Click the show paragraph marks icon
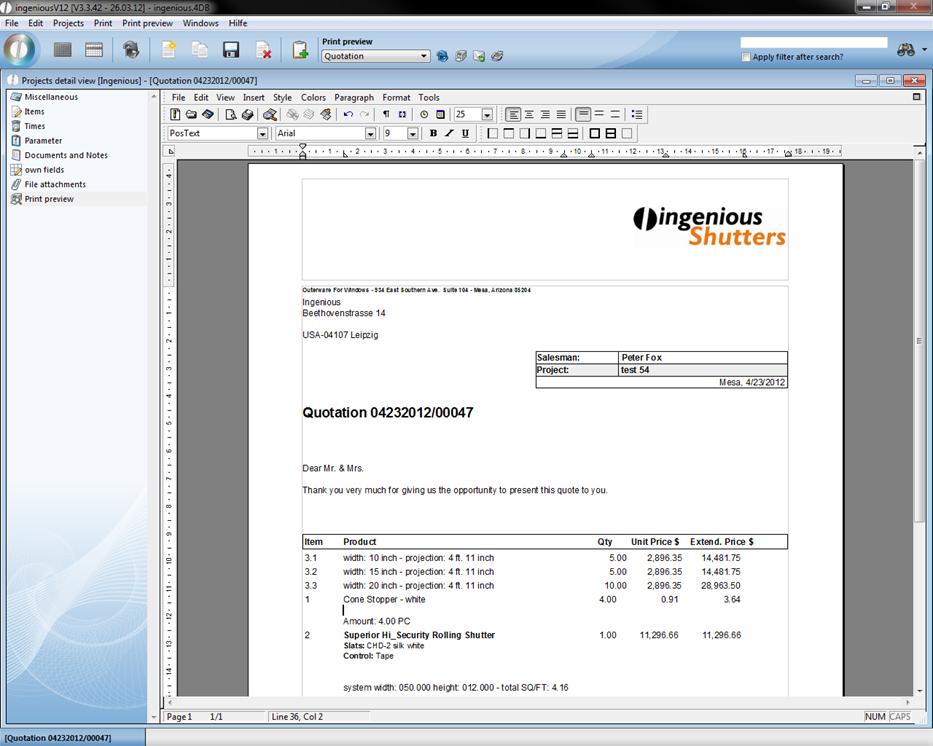Image resolution: width=933 pixels, height=746 pixels. pos(386,115)
